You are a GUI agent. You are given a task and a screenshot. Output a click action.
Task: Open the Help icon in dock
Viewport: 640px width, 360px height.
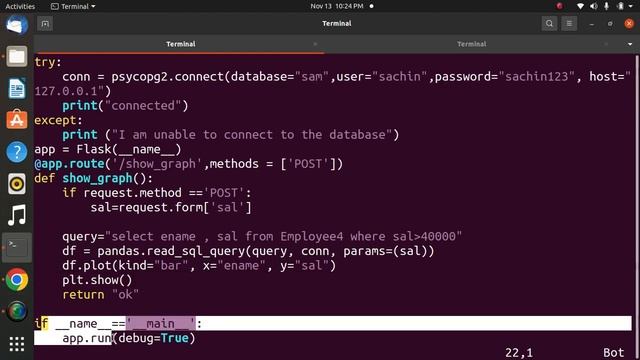tap(17, 152)
